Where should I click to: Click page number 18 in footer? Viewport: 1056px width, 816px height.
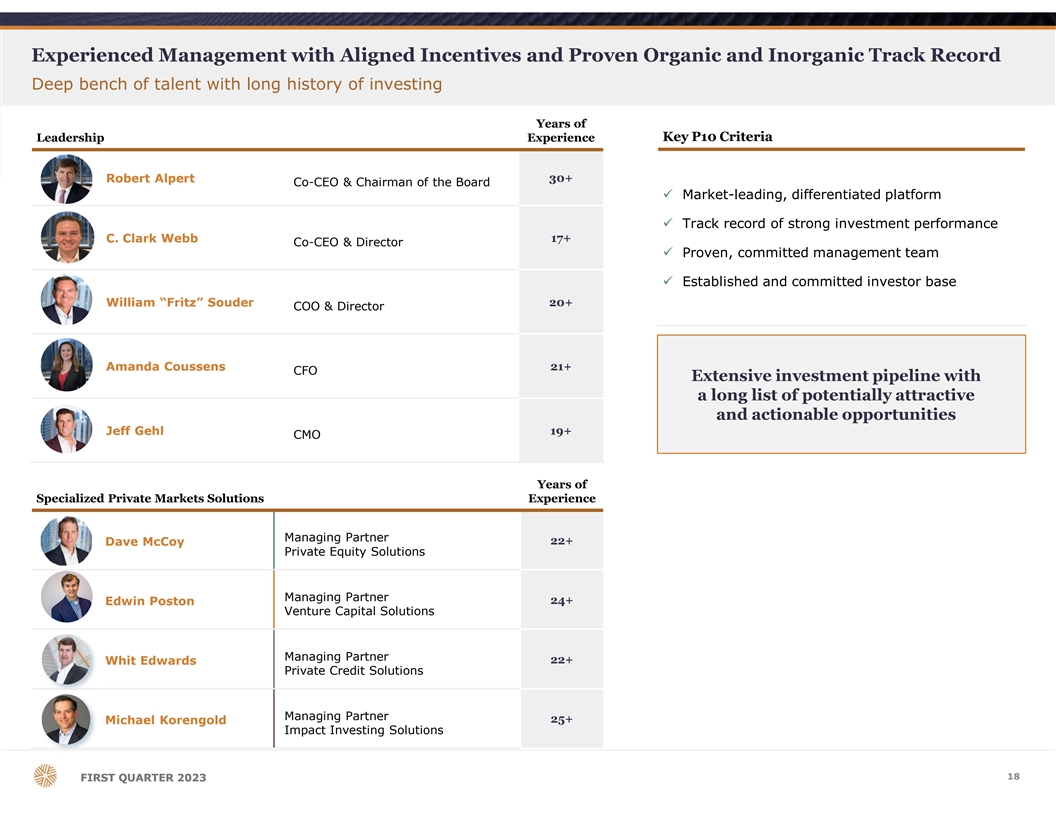[1013, 777]
